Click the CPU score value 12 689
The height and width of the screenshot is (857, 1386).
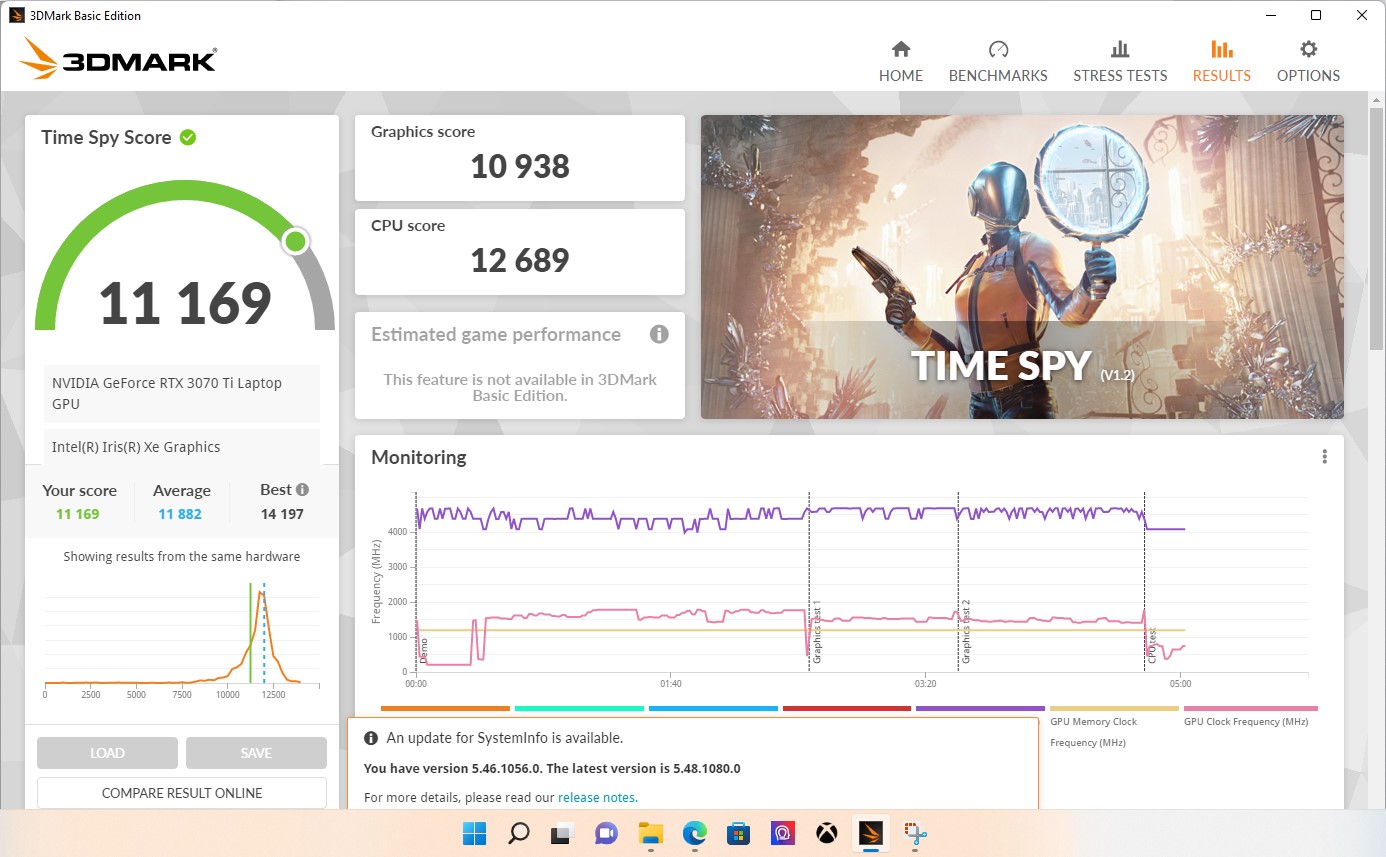click(x=520, y=260)
